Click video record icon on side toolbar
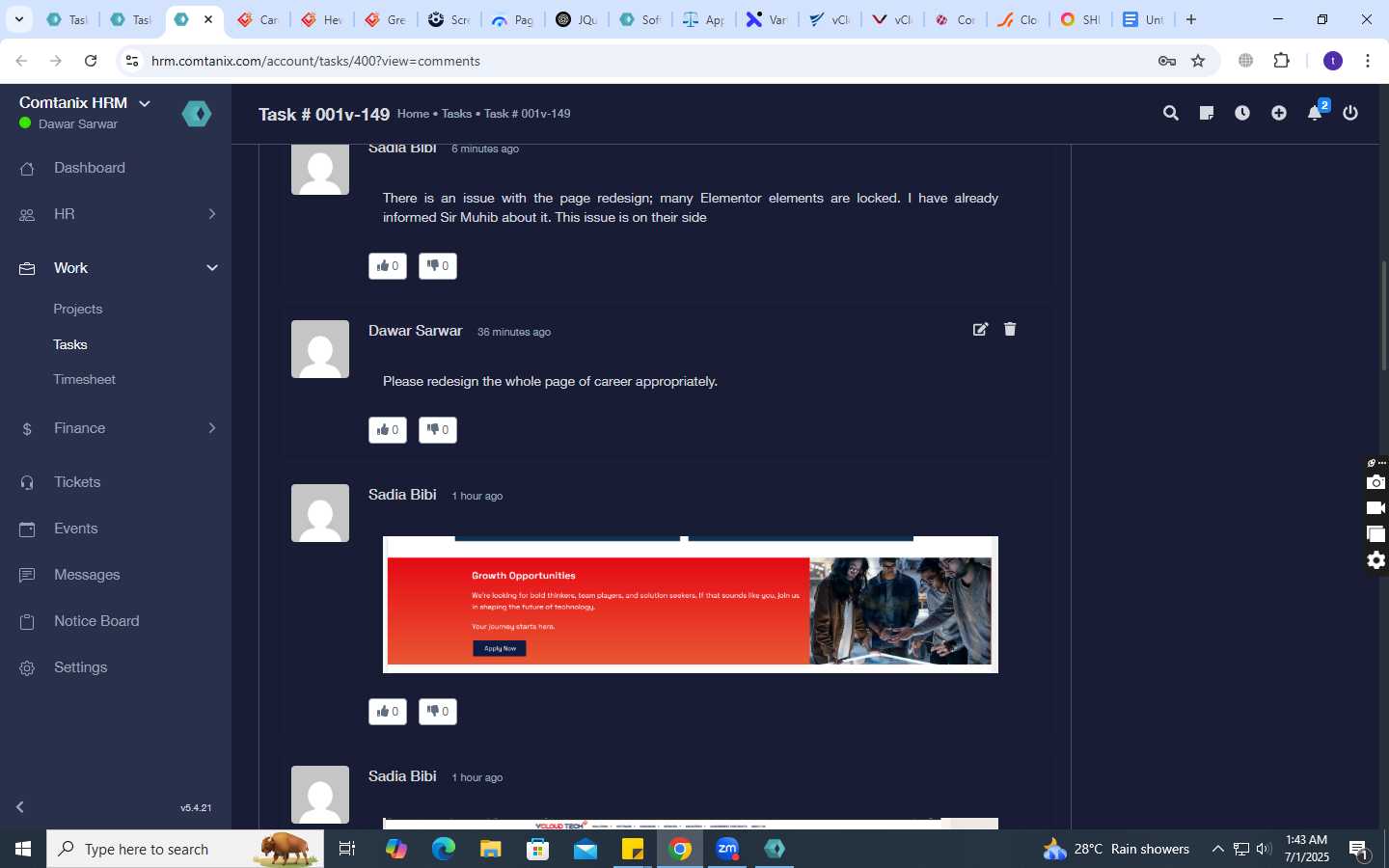The image size is (1389, 868). click(1376, 508)
